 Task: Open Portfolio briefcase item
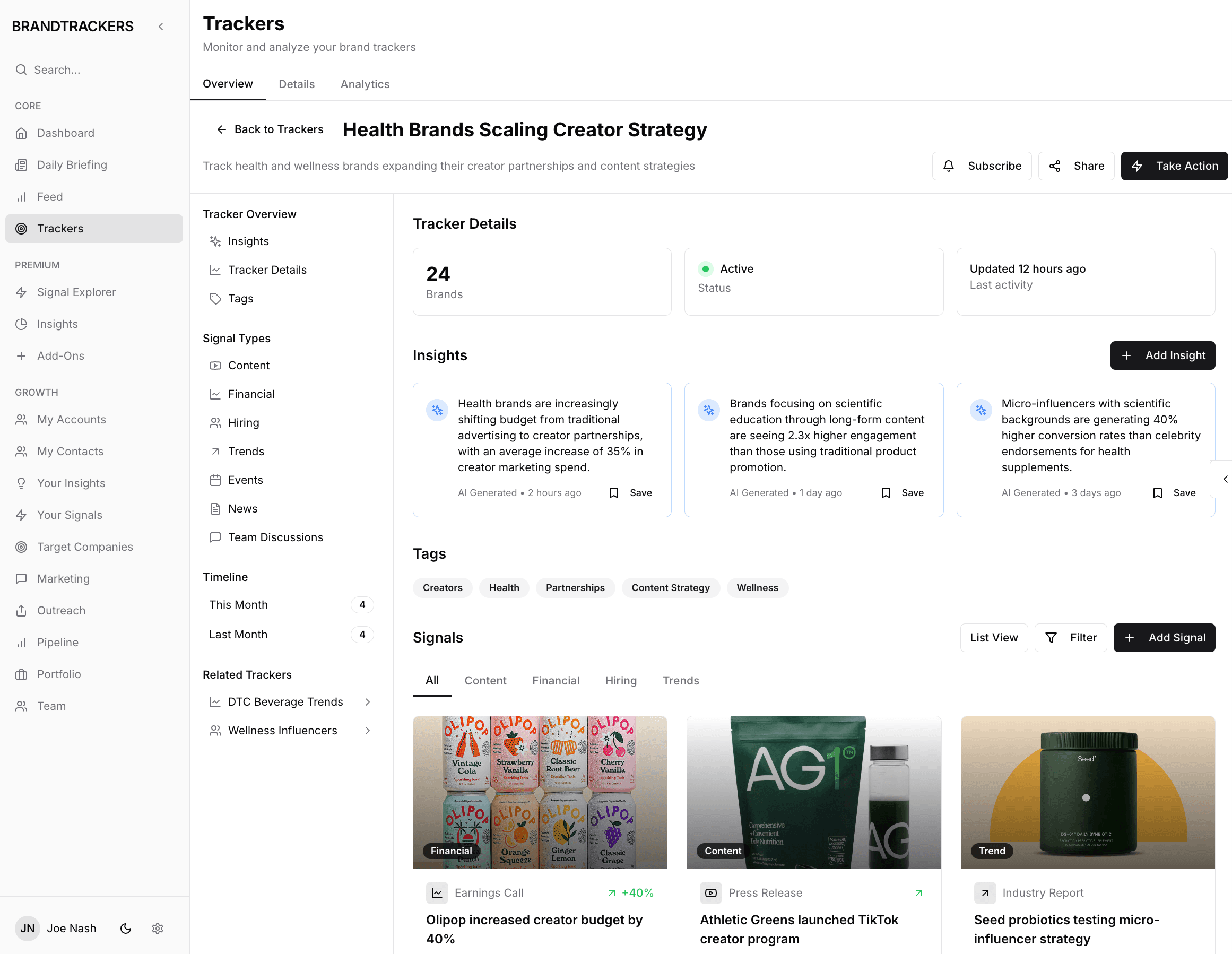click(x=93, y=674)
